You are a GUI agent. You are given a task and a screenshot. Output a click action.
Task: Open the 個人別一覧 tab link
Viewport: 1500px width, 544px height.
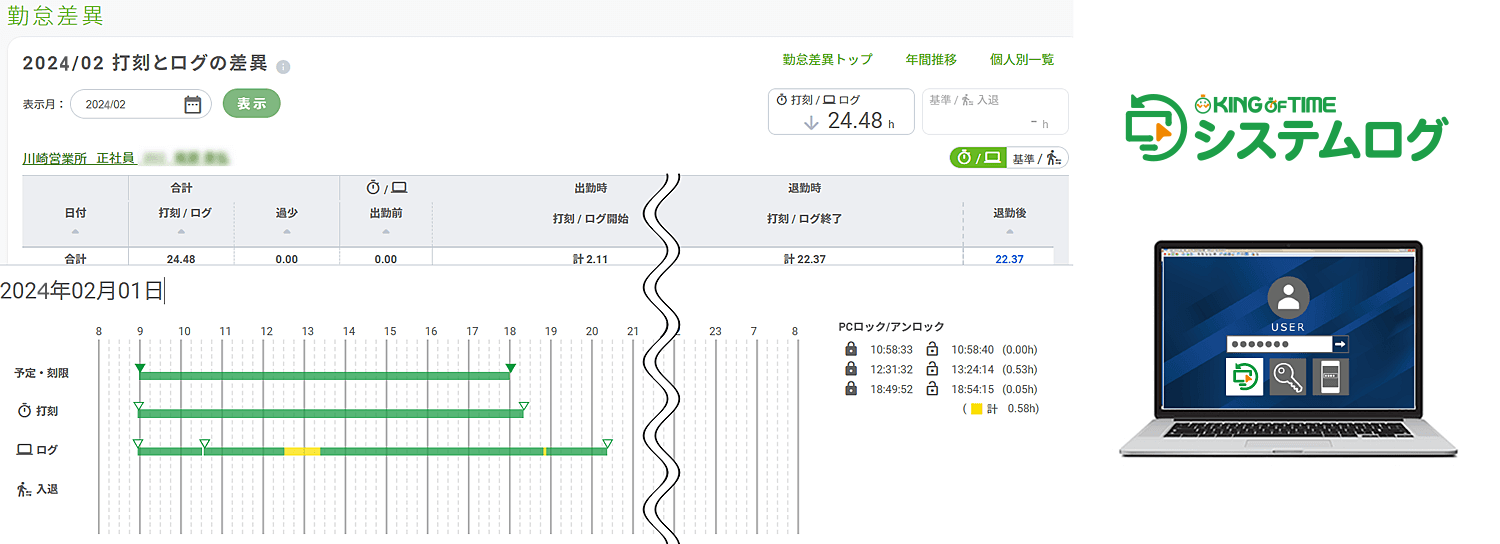coord(1022,60)
